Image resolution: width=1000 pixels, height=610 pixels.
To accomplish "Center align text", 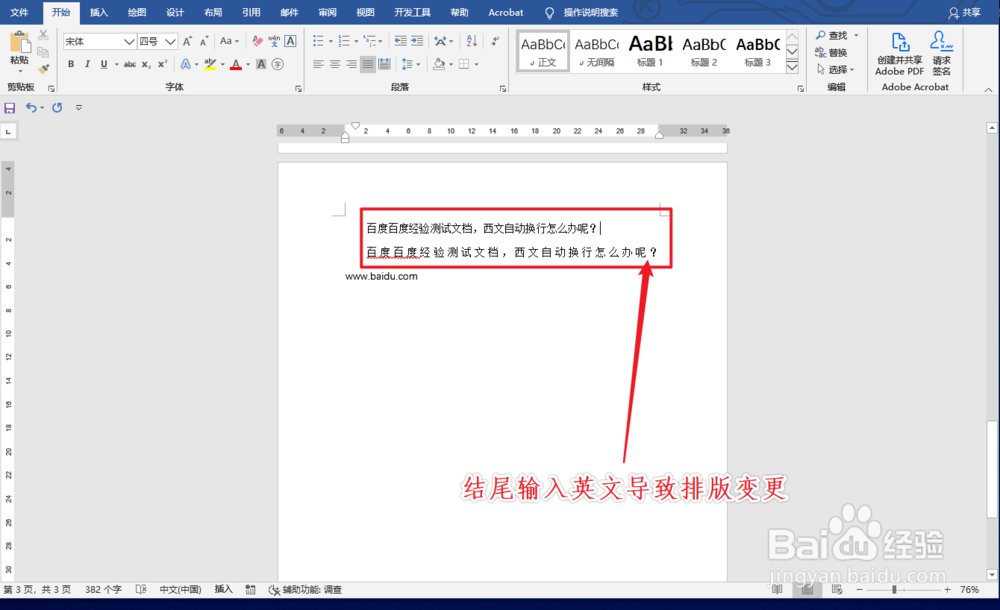I will coord(335,64).
